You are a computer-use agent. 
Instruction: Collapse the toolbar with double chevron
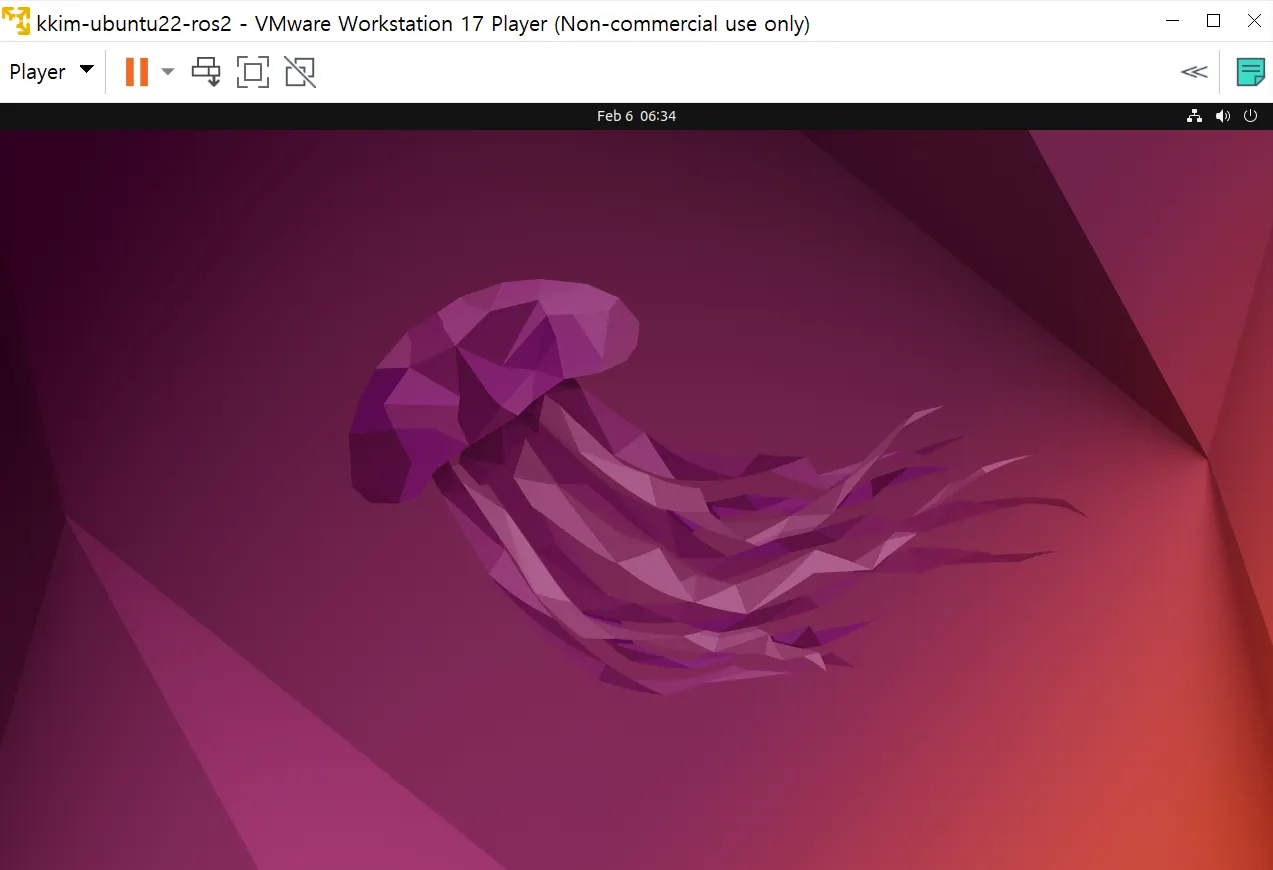tap(1194, 72)
